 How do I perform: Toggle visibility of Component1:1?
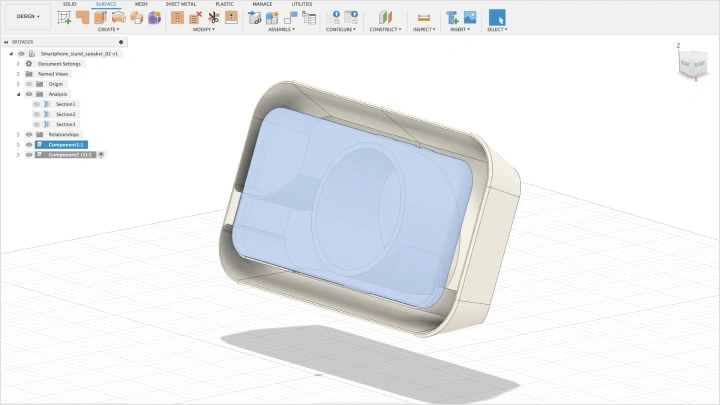pyautogui.click(x=28, y=145)
